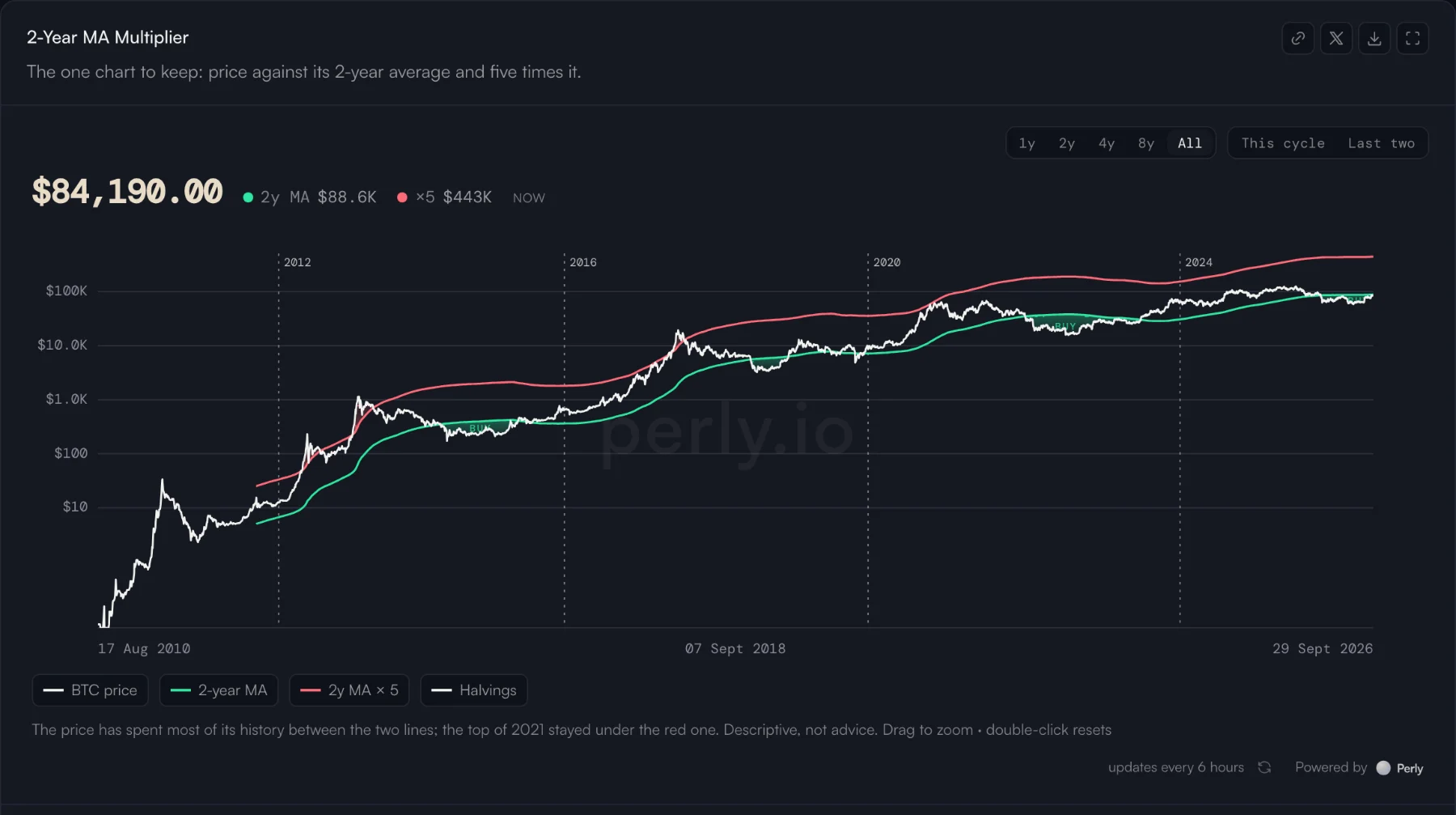
Task: Toggle the 2y MA × 5 series
Action: [x=349, y=690]
